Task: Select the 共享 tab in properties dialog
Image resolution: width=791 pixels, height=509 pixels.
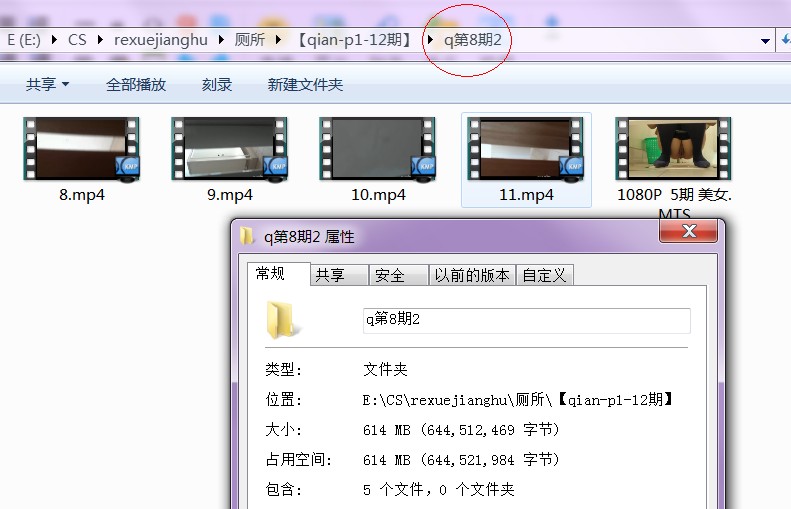Action: pos(330,275)
